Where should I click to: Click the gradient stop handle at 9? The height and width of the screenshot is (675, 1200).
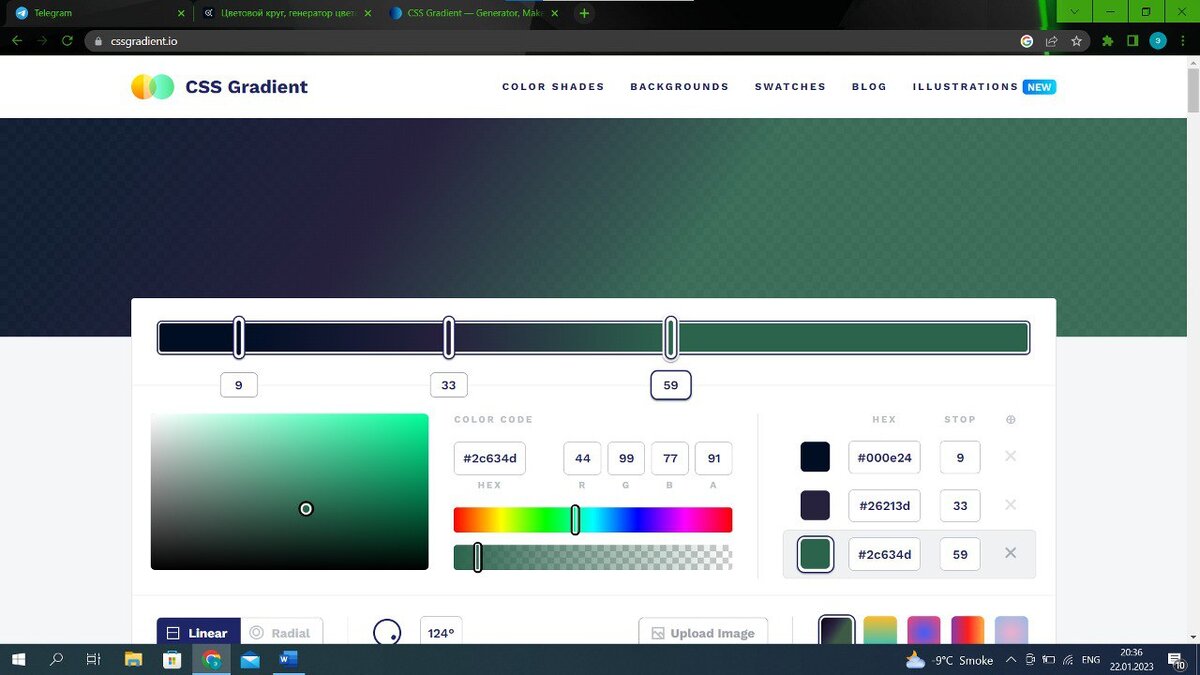pyautogui.click(x=239, y=338)
